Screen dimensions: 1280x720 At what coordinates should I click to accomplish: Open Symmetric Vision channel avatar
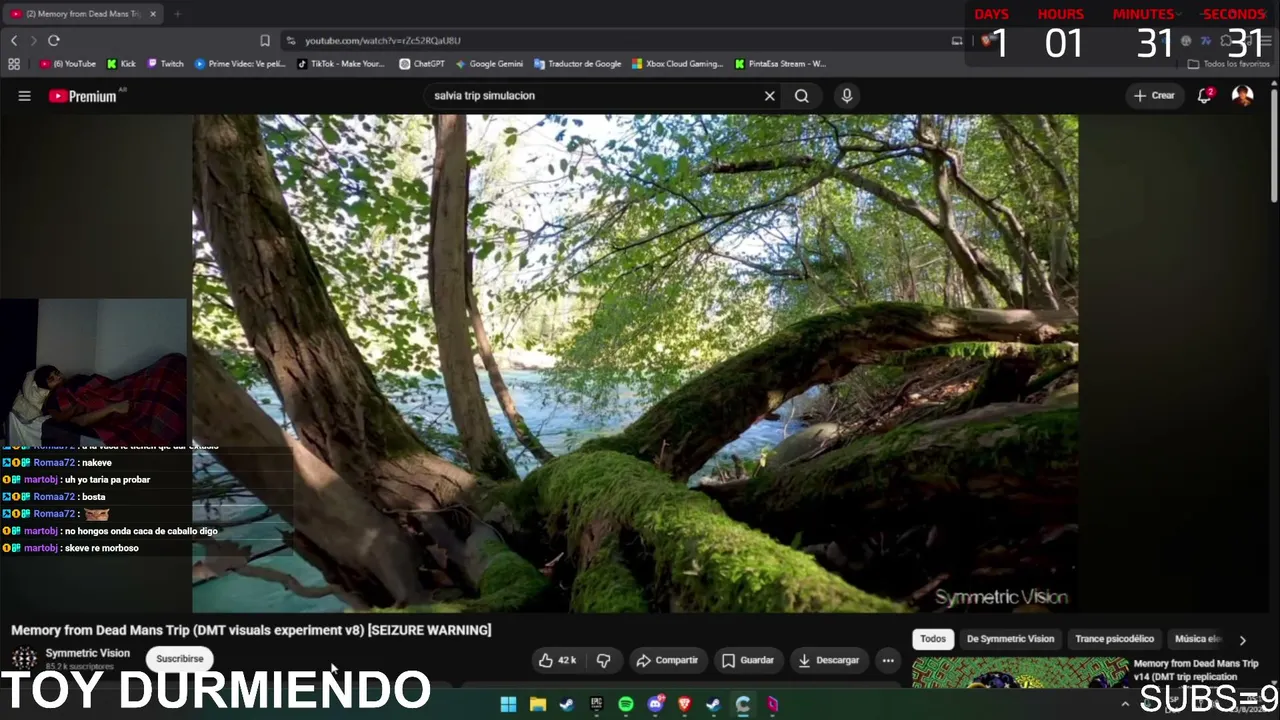[x=24, y=658]
